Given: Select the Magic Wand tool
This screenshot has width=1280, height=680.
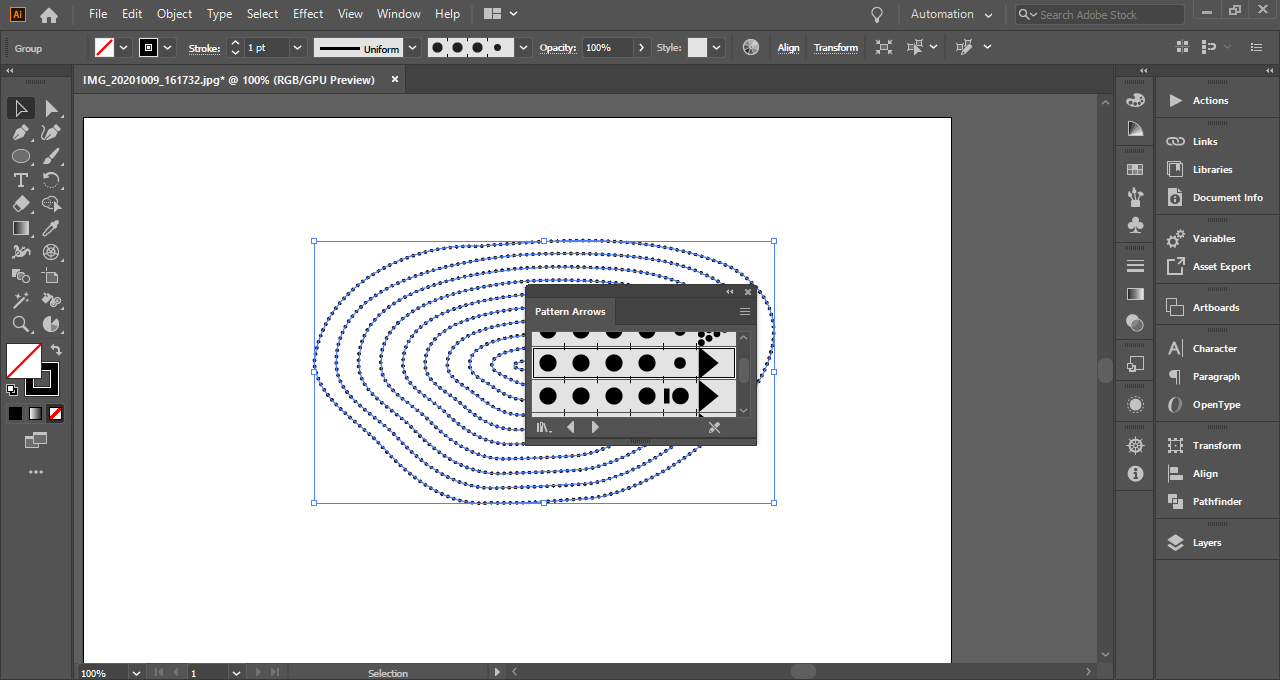Looking at the screenshot, I should pos(20,300).
